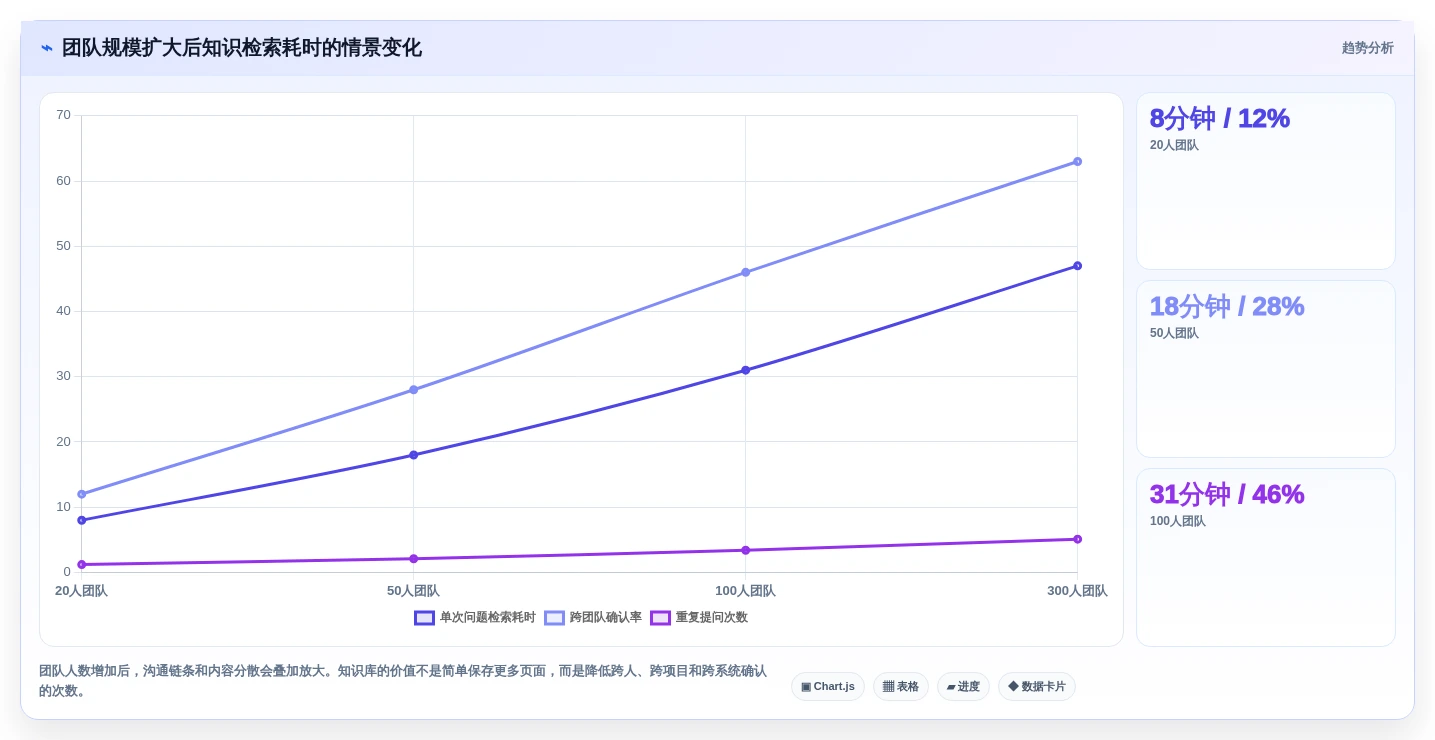Image resolution: width=1435 pixels, height=740 pixels.
Task: Click the 跨团队确认率 point at 20人团队
Action: point(82,494)
